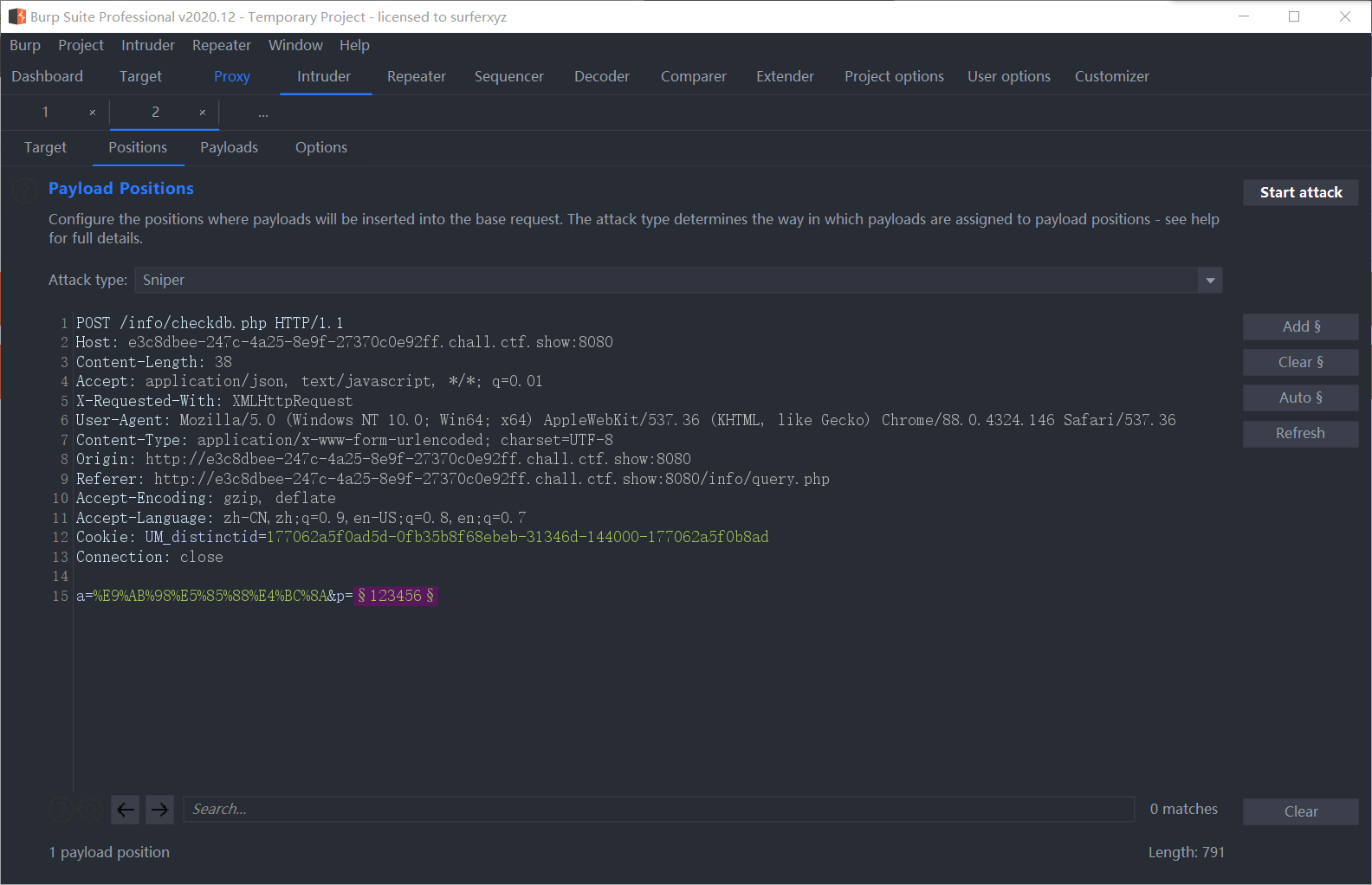Click the Host header line

(345, 342)
